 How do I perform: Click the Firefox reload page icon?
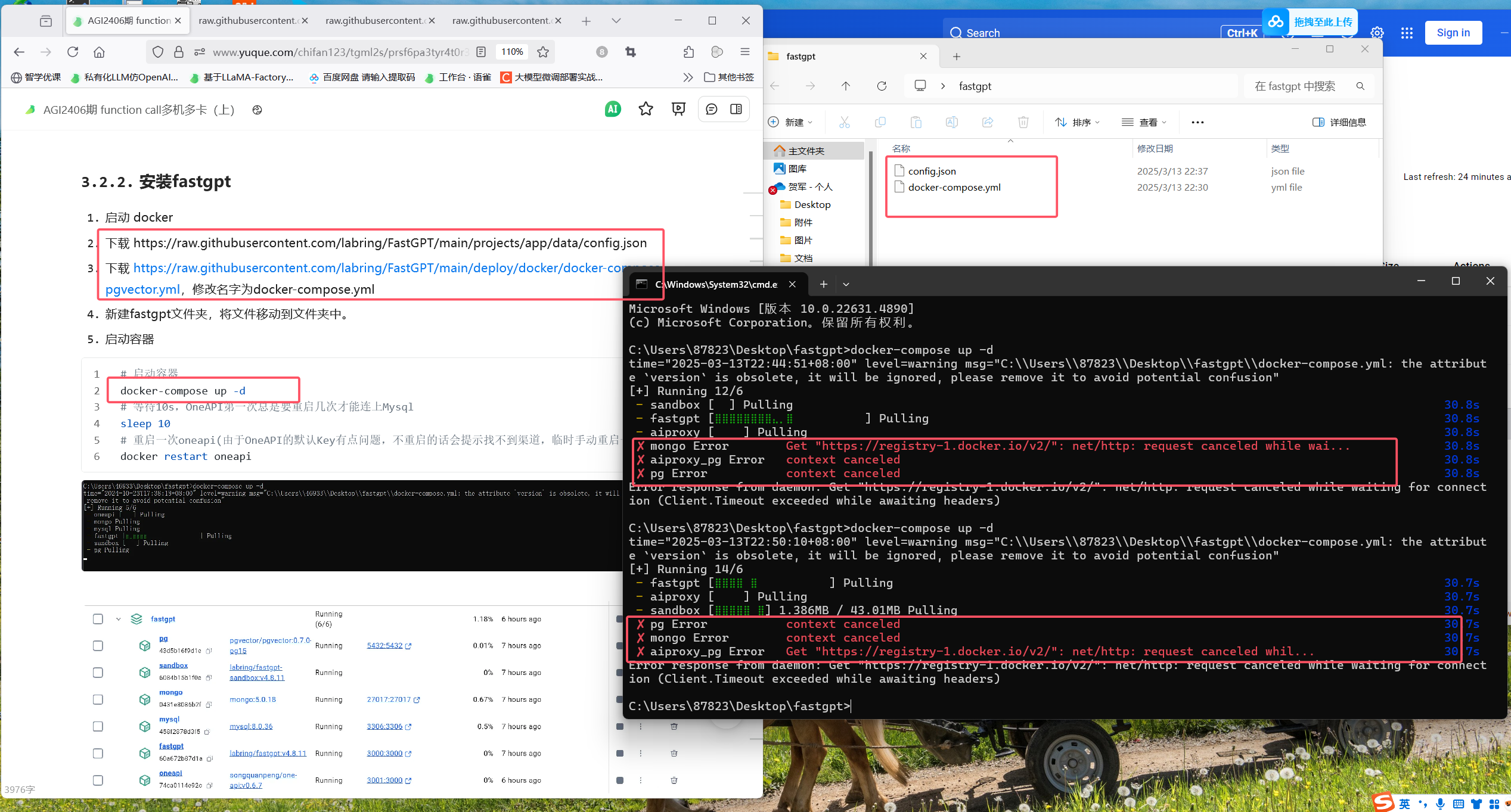pyautogui.click(x=73, y=52)
